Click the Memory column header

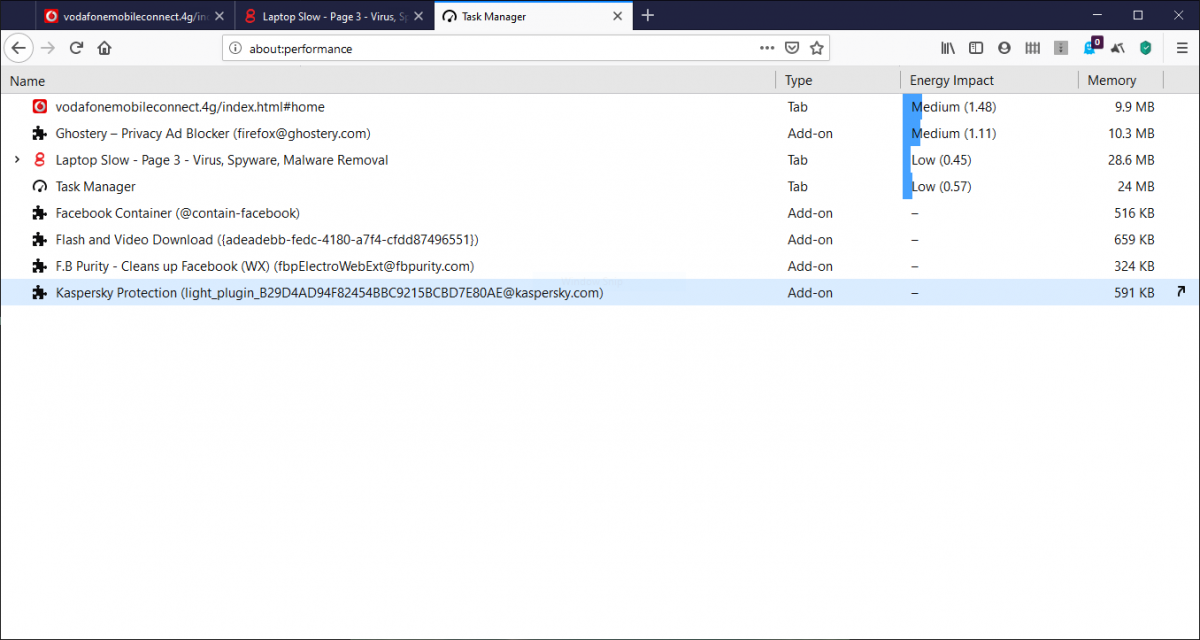coord(1121,81)
